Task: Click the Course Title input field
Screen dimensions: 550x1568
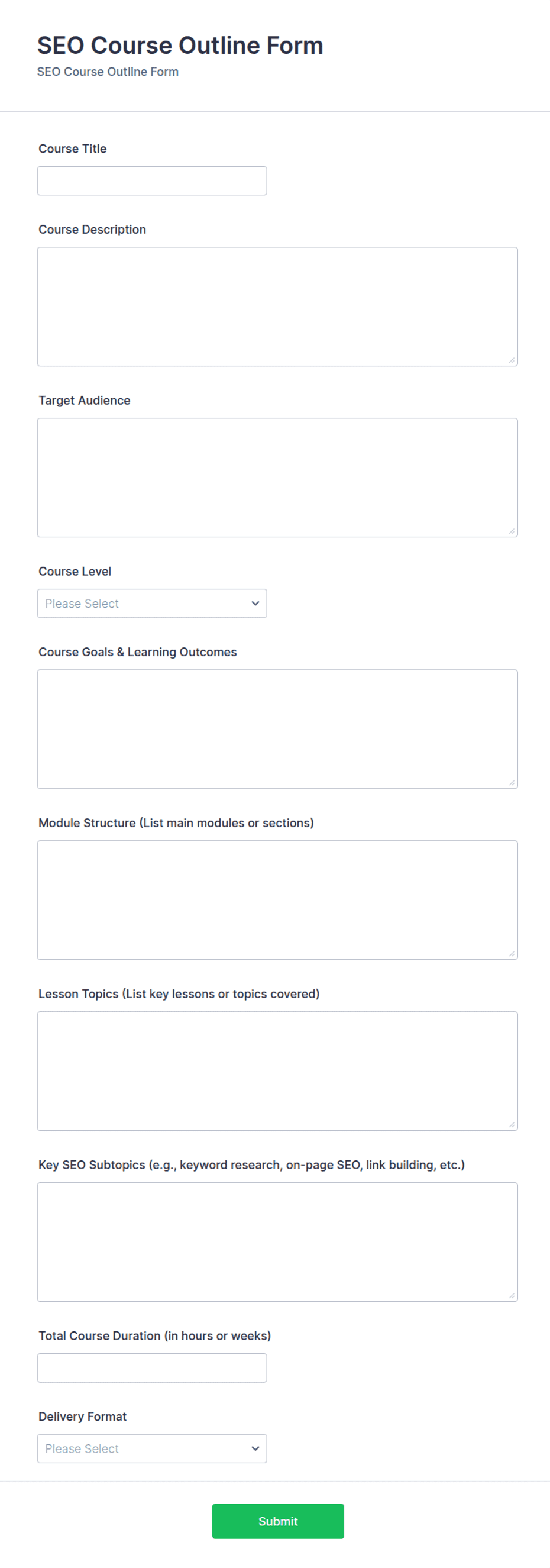Action: (x=152, y=181)
